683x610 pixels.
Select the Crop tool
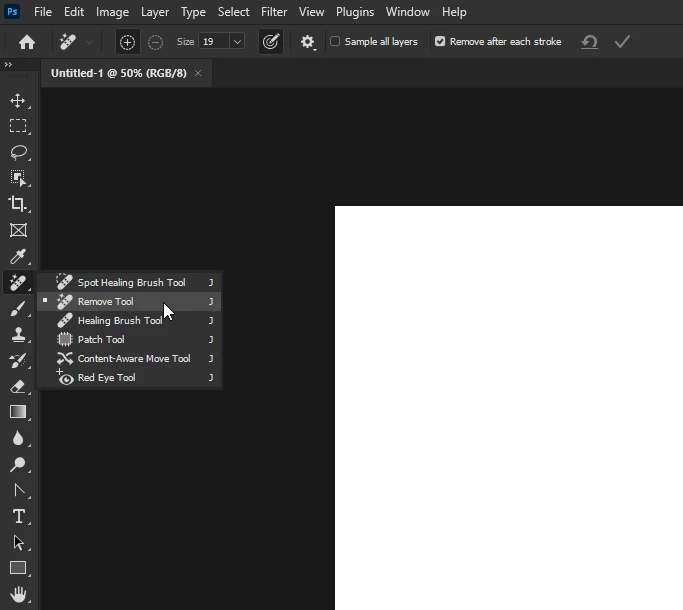tap(18, 204)
